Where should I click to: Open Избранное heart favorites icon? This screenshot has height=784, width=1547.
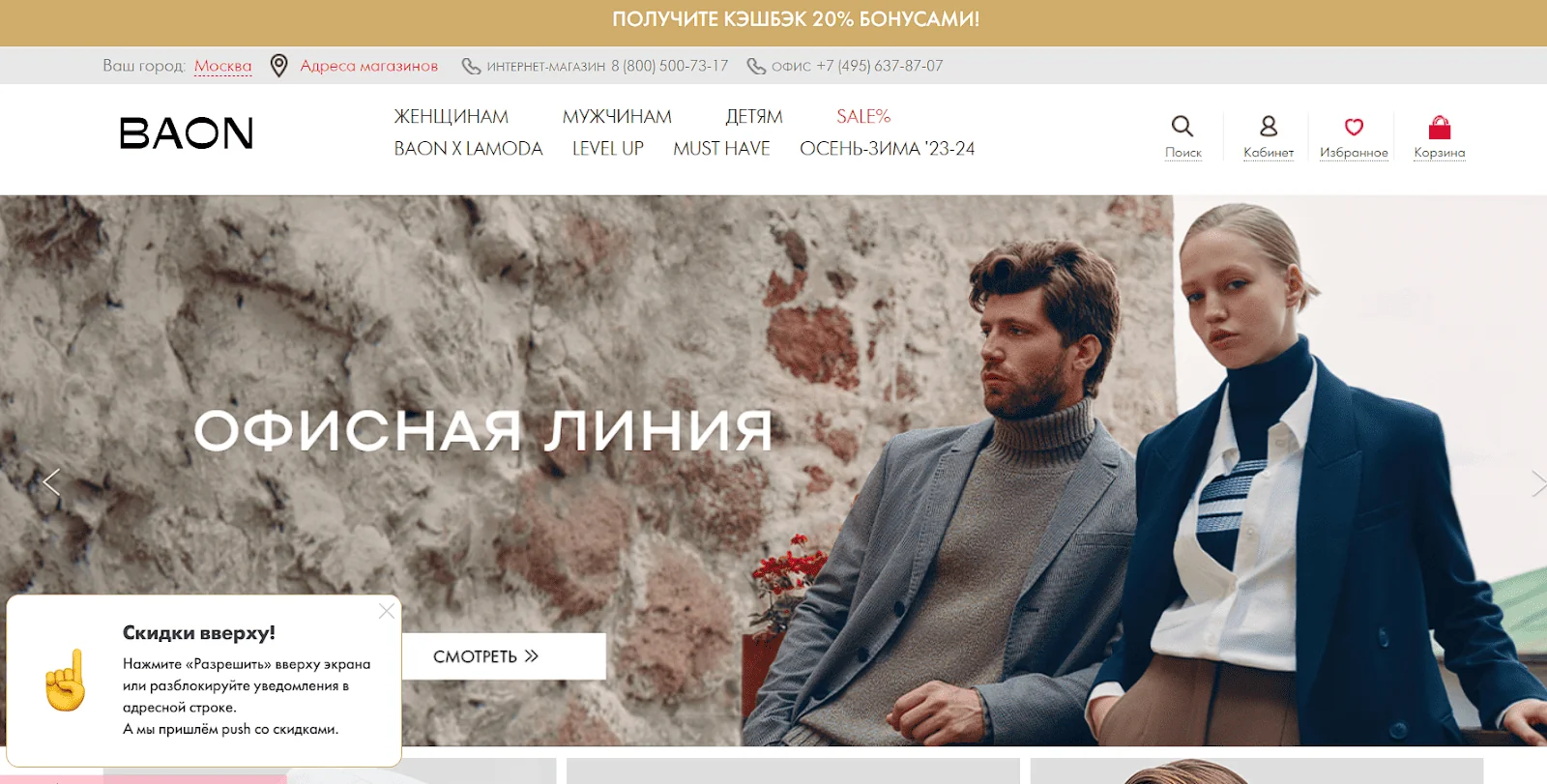click(1354, 127)
